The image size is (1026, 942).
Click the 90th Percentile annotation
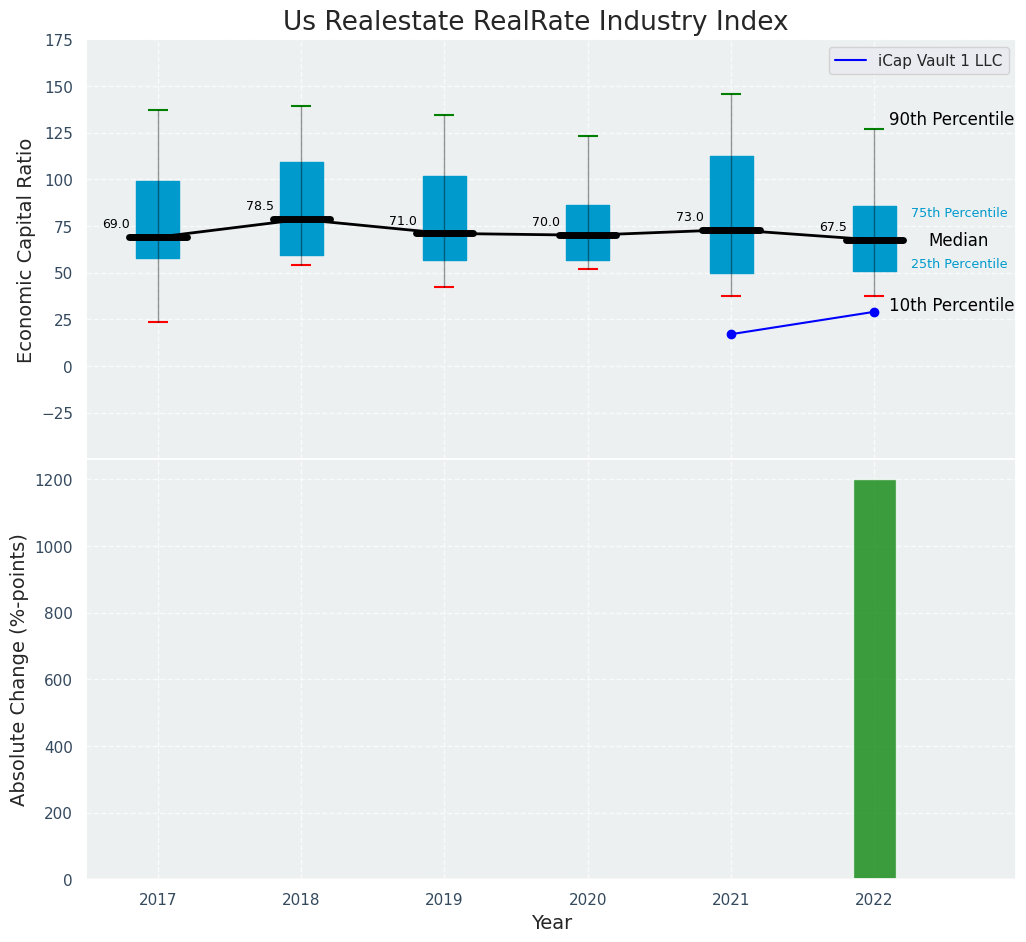click(951, 119)
